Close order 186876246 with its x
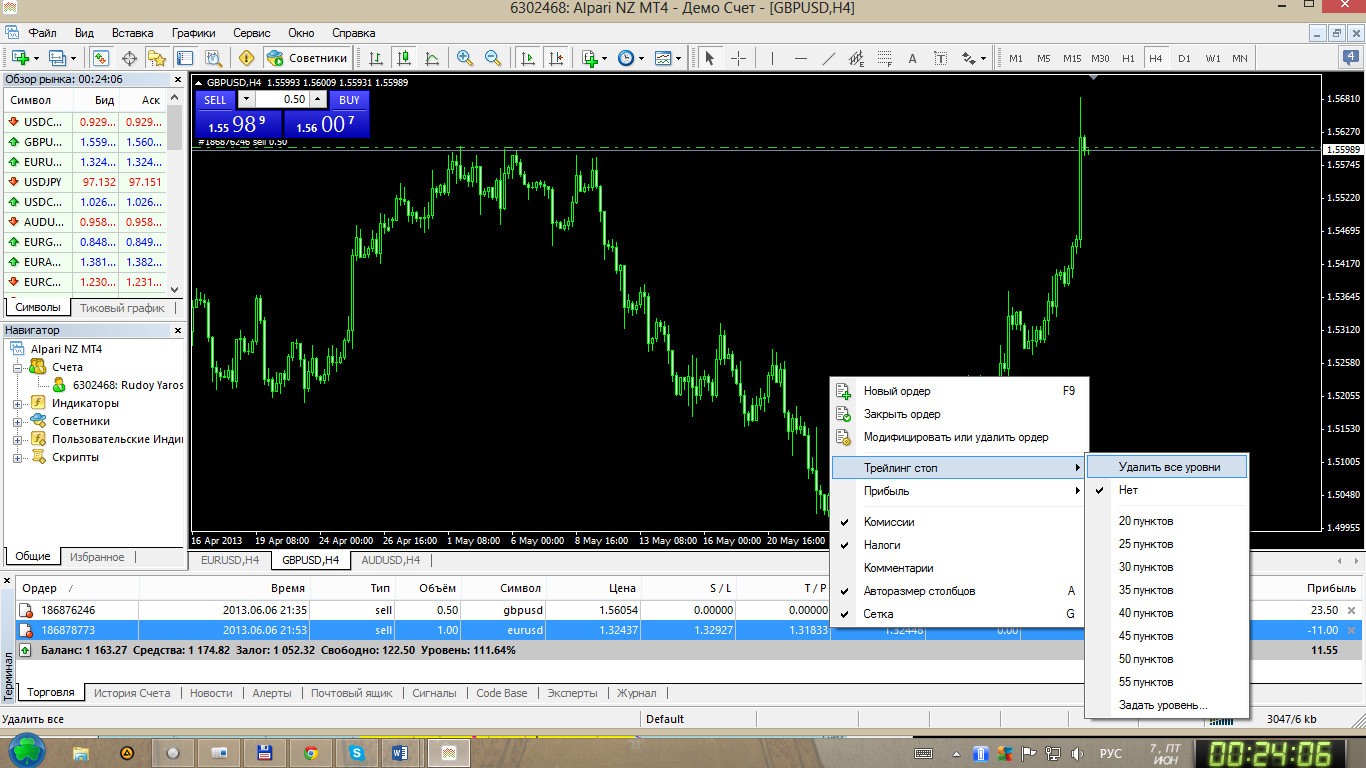 tap(1352, 610)
